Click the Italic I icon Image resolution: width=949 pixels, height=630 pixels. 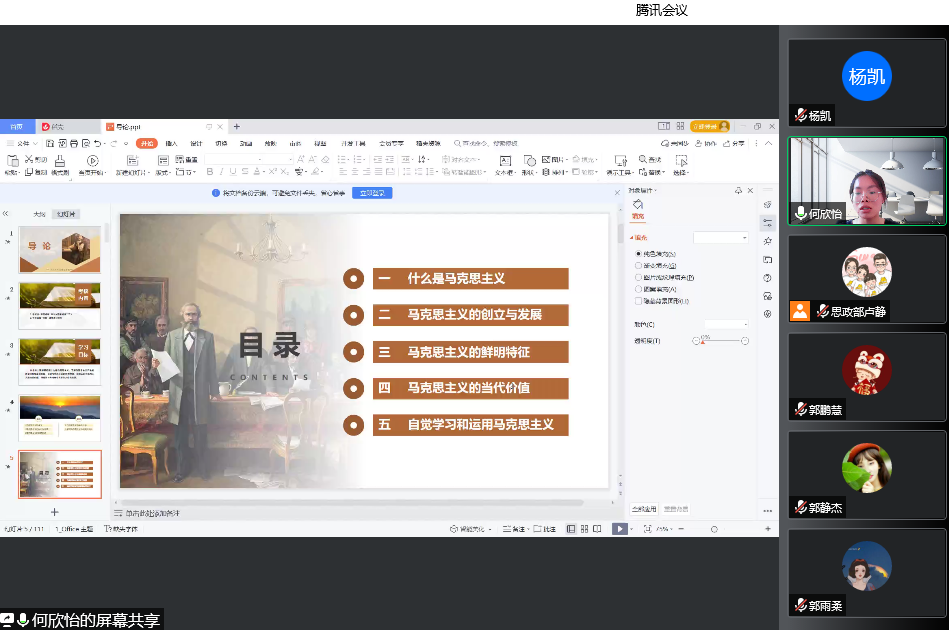click(x=222, y=172)
